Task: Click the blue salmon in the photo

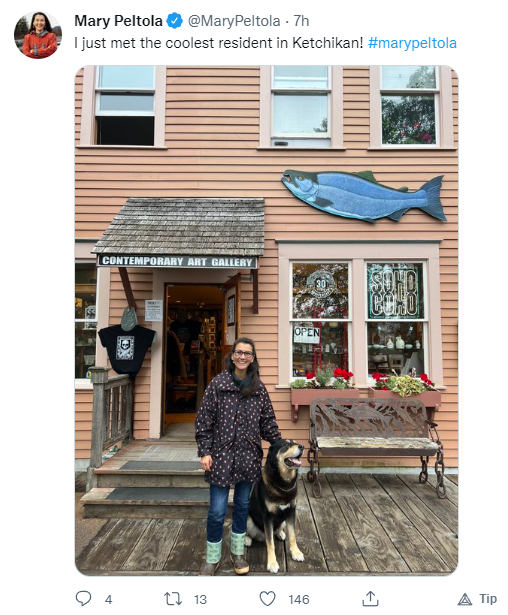Action: point(364,196)
